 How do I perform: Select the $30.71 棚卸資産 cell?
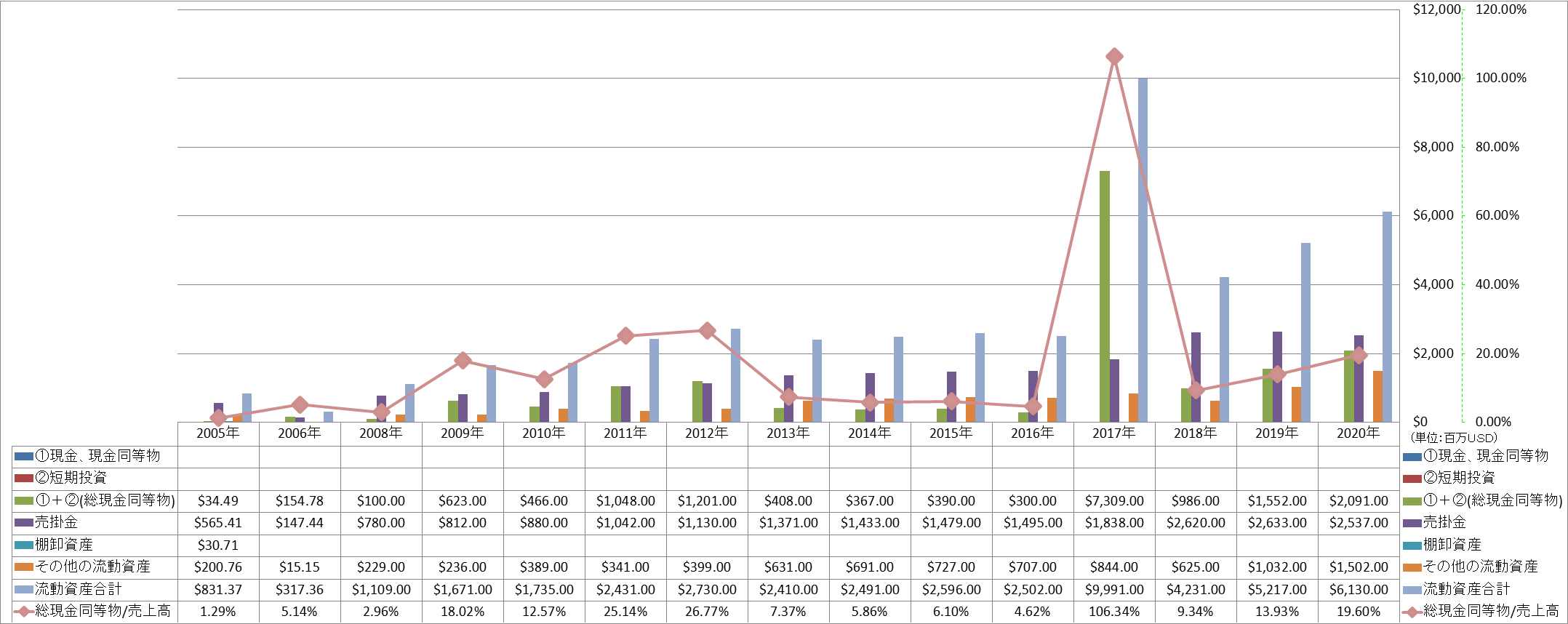pos(218,545)
